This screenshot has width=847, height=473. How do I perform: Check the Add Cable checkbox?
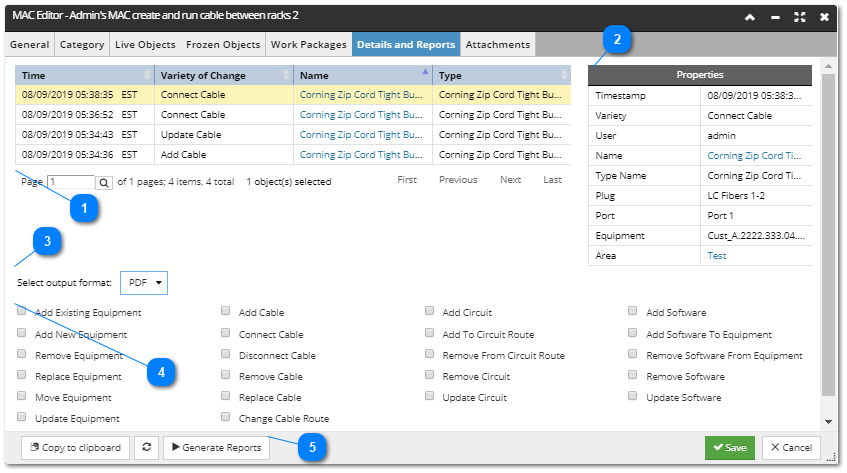(x=226, y=311)
